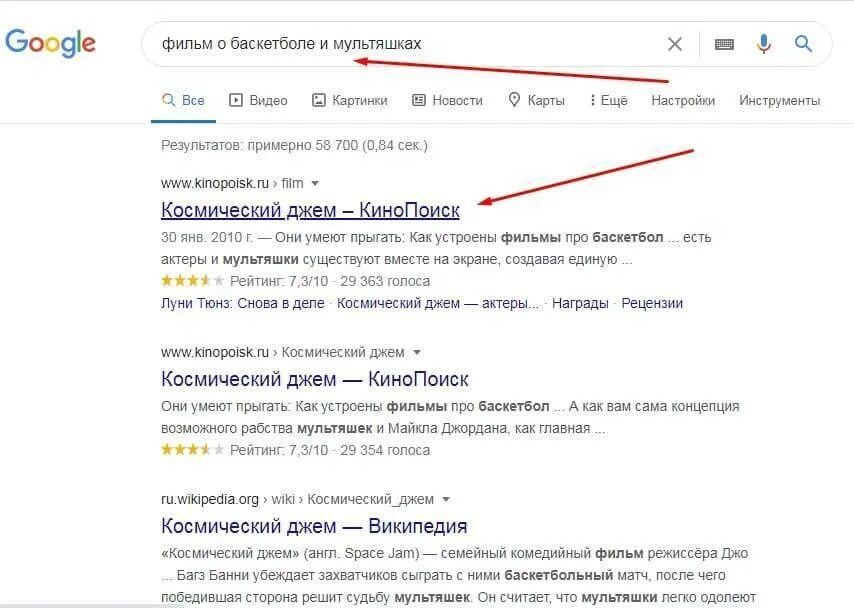Click the Карты location pin icon
The image size is (854, 608).
pyautogui.click(x=514, y=100)
